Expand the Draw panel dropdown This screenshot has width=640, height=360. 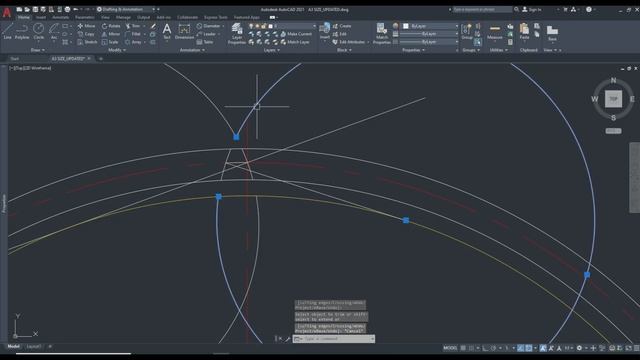[38, 50]
